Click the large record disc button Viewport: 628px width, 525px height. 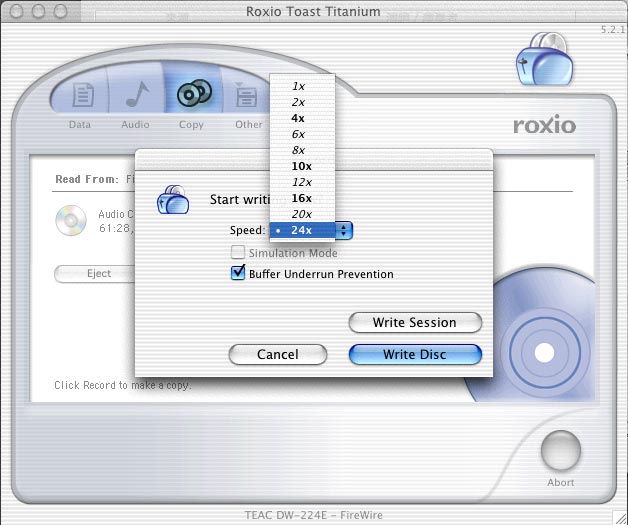(x=544, y=352)
